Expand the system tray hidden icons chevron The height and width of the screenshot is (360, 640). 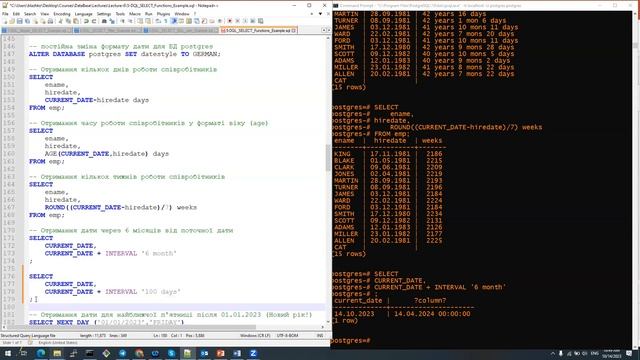click(553, 353)
